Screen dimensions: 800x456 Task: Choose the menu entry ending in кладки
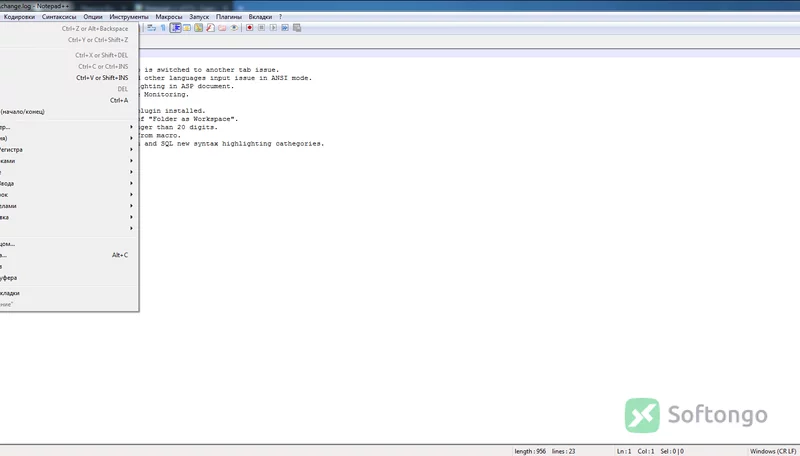[x=69, y=293]
